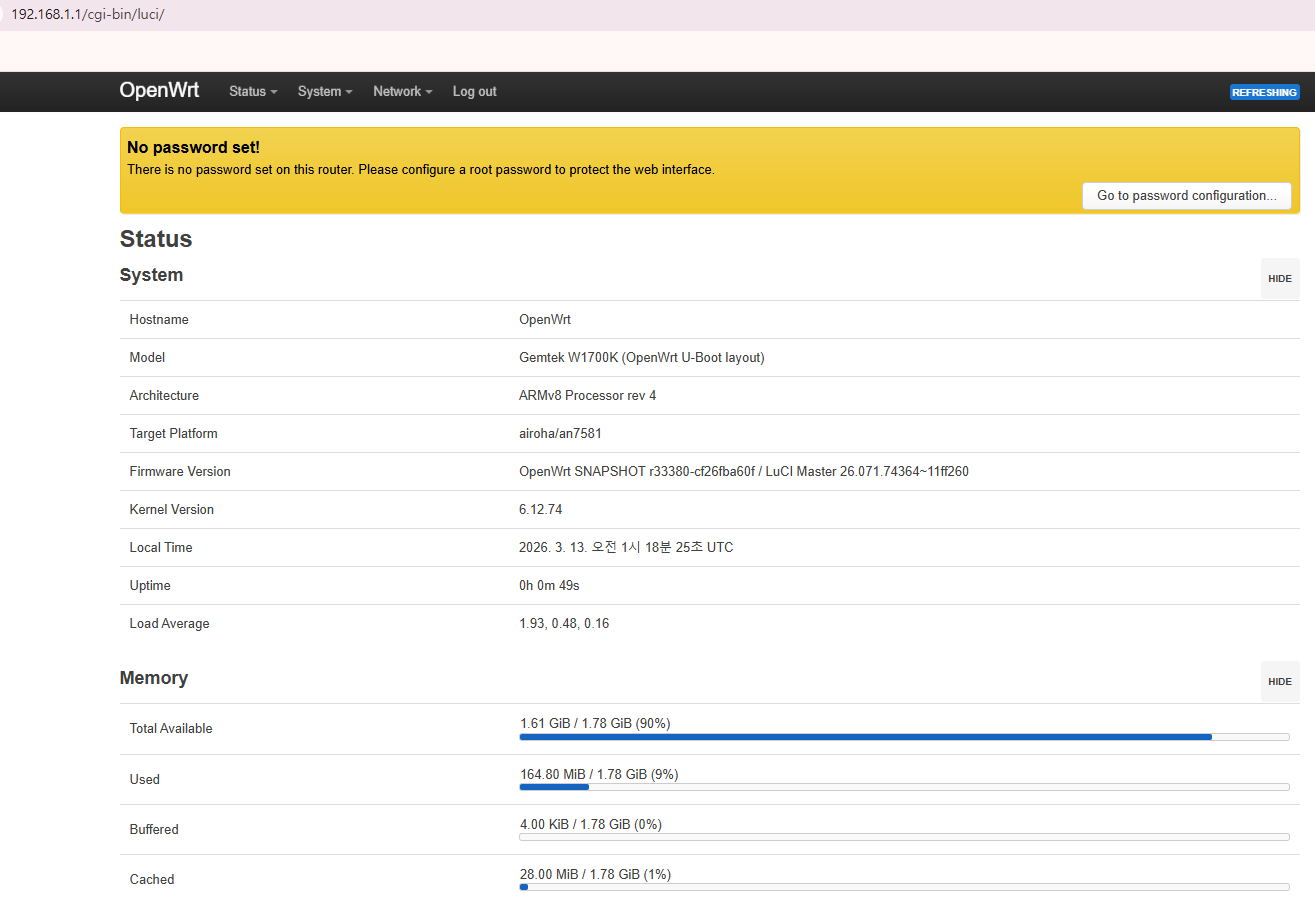
Task: Click the root password warning description text
Action: (421, 170)
